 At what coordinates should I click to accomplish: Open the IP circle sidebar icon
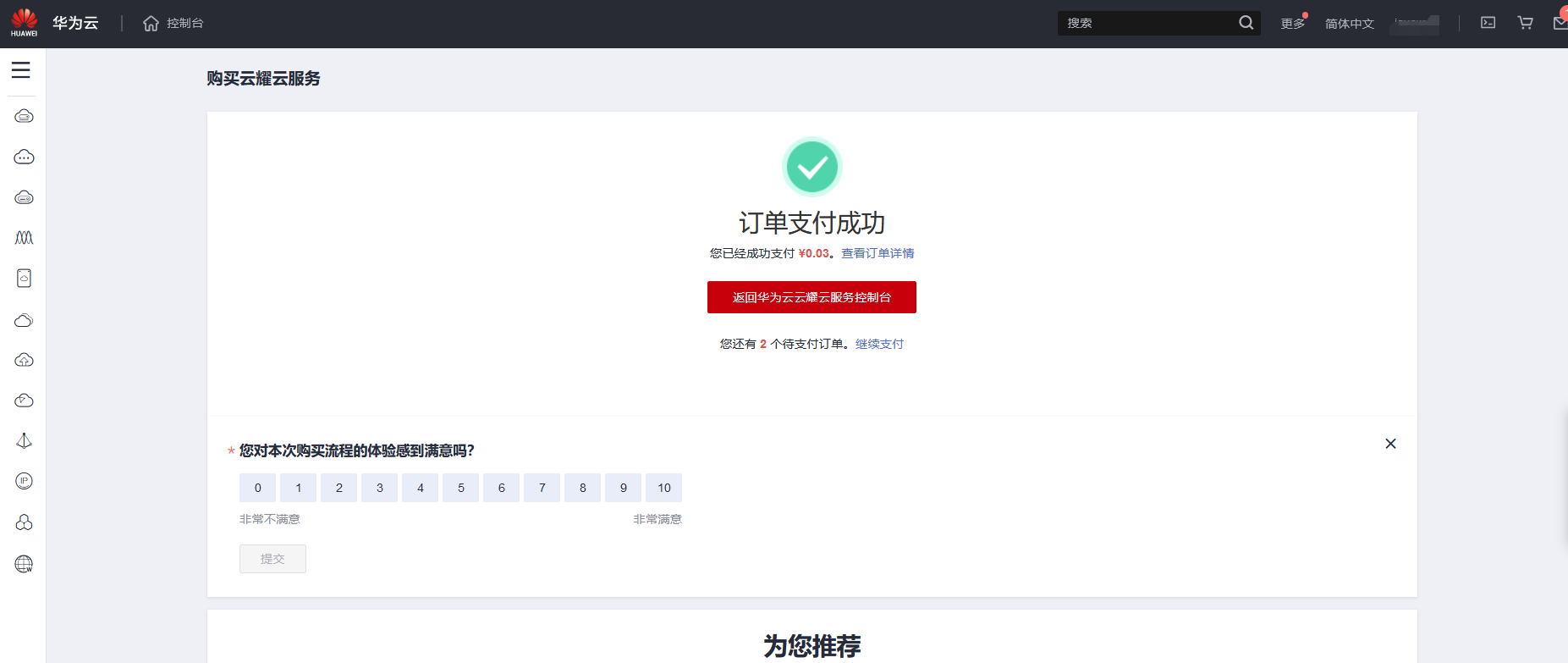click(24, 481)
